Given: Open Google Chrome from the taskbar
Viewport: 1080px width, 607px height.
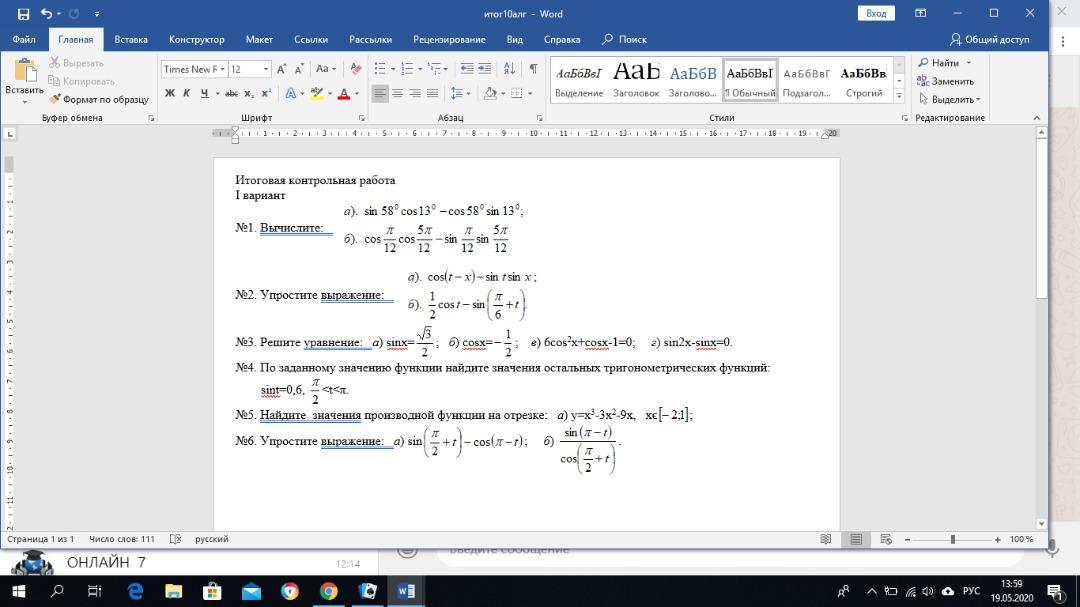Looking at the screenshot, I should tap(328, 591).
